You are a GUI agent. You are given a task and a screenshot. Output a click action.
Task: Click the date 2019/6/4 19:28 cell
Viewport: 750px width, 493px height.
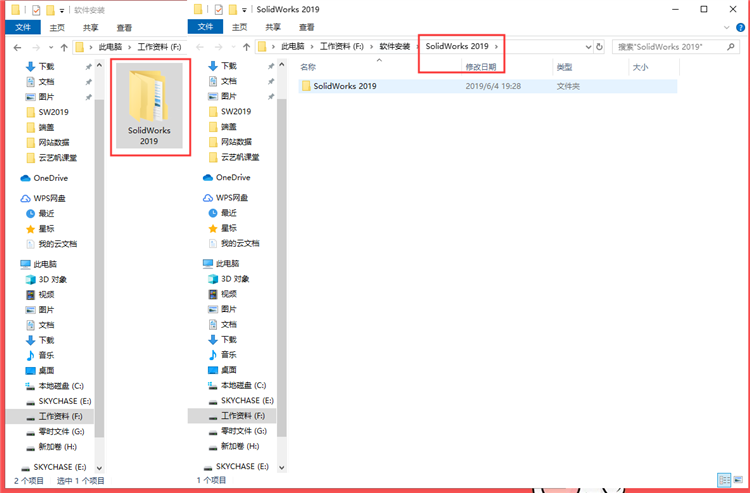[493, 86]
